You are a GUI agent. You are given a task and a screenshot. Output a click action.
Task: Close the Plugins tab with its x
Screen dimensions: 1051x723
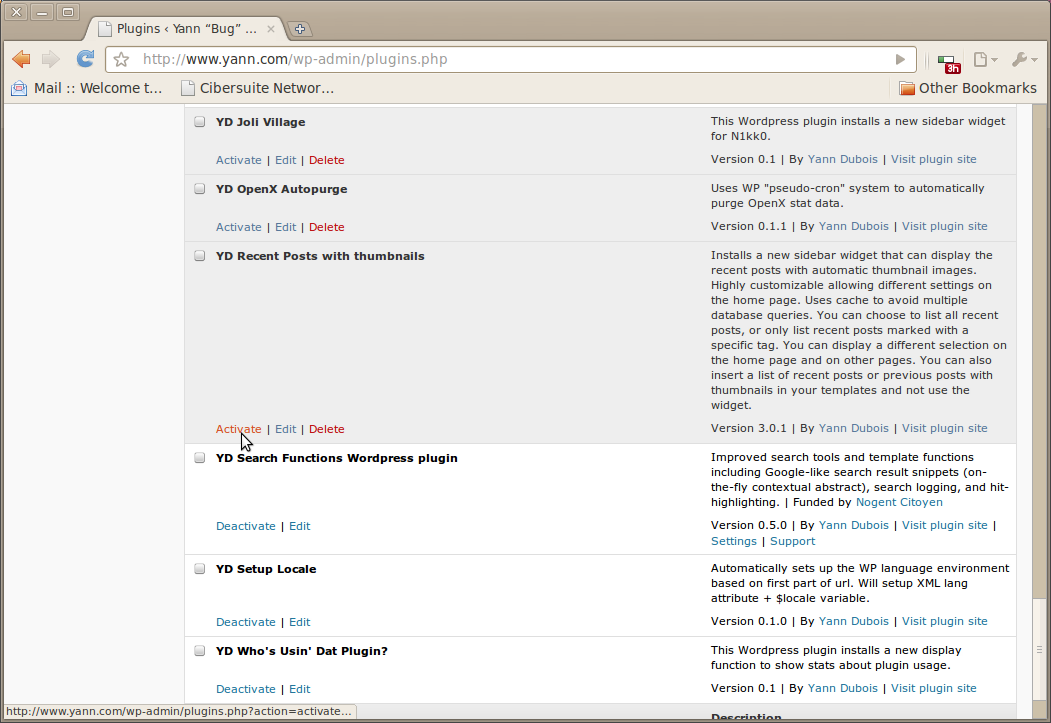coord(271,29)
